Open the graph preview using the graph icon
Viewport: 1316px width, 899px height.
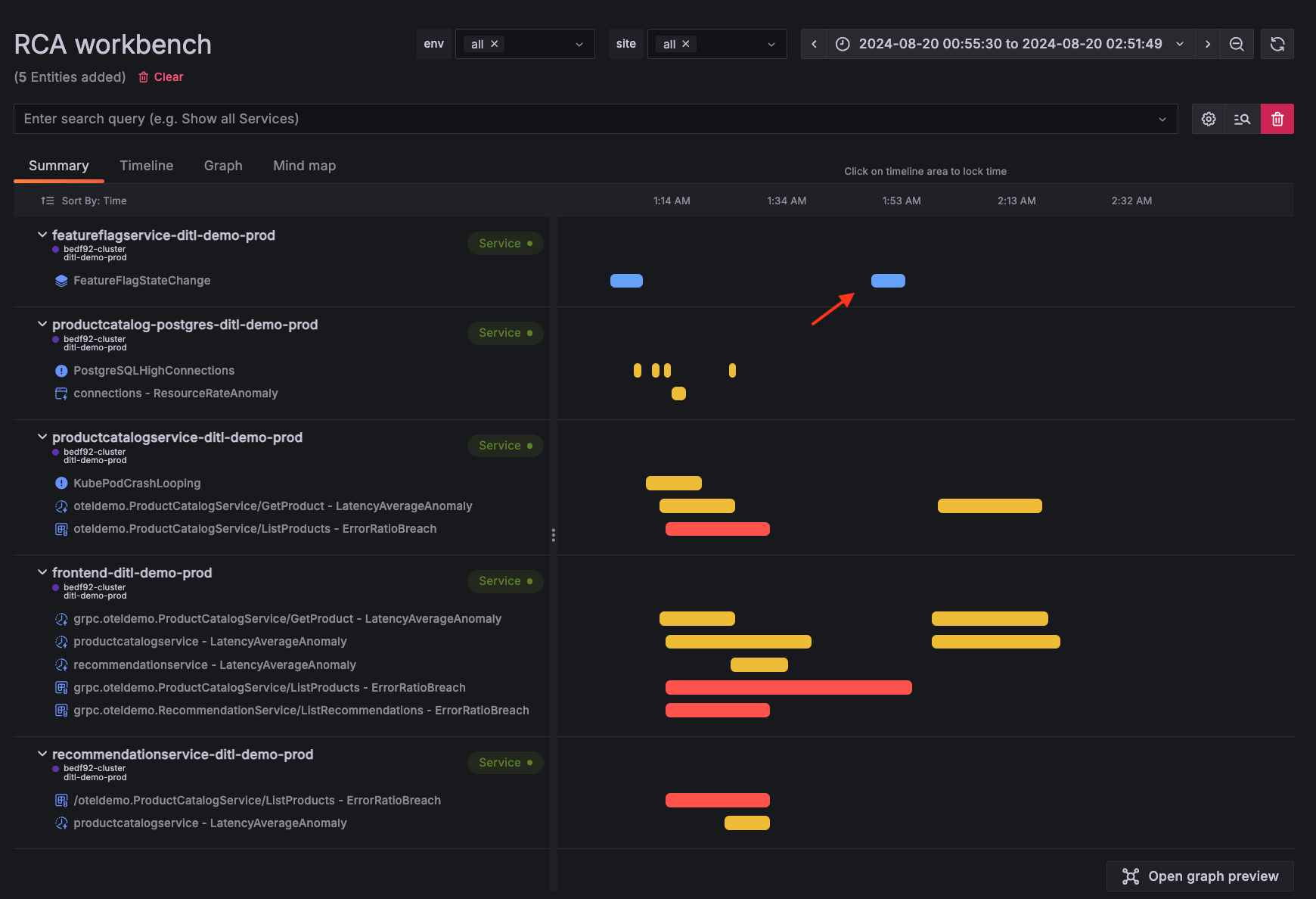[x=1131, y=876]
